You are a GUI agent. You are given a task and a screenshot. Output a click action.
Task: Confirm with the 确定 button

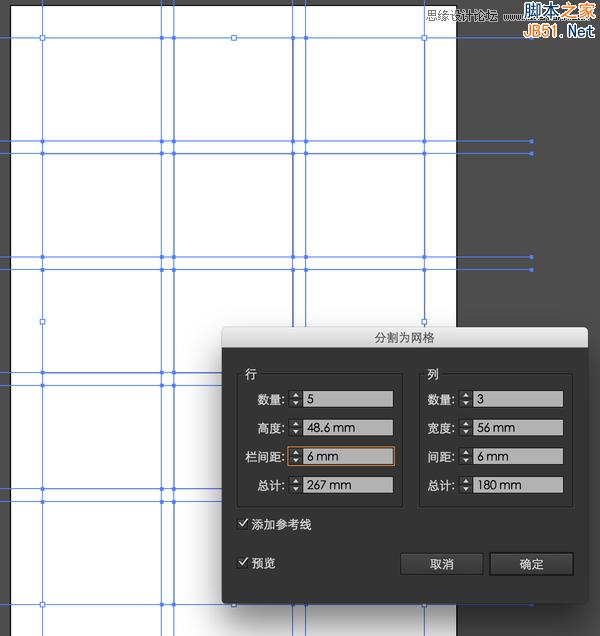(531, 564)
